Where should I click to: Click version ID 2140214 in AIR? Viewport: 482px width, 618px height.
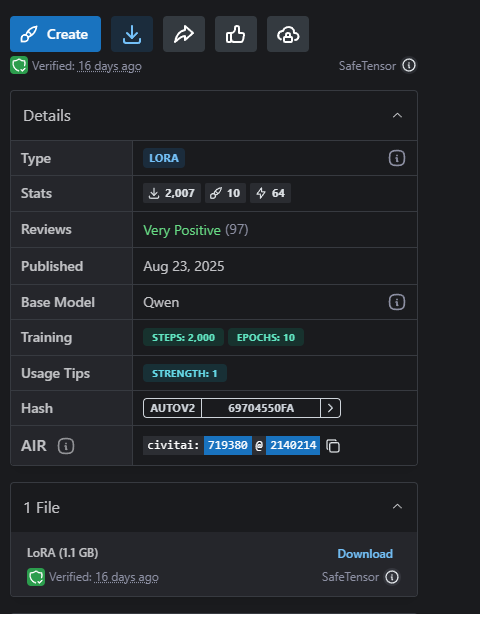coord(293,446)
